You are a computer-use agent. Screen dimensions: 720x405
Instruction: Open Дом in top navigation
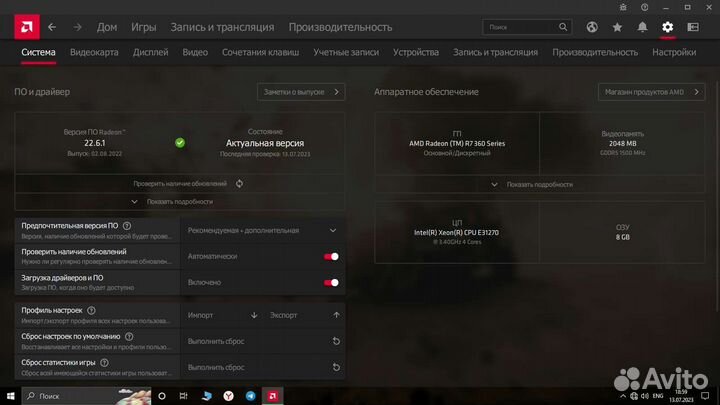(x=107, y=27)
